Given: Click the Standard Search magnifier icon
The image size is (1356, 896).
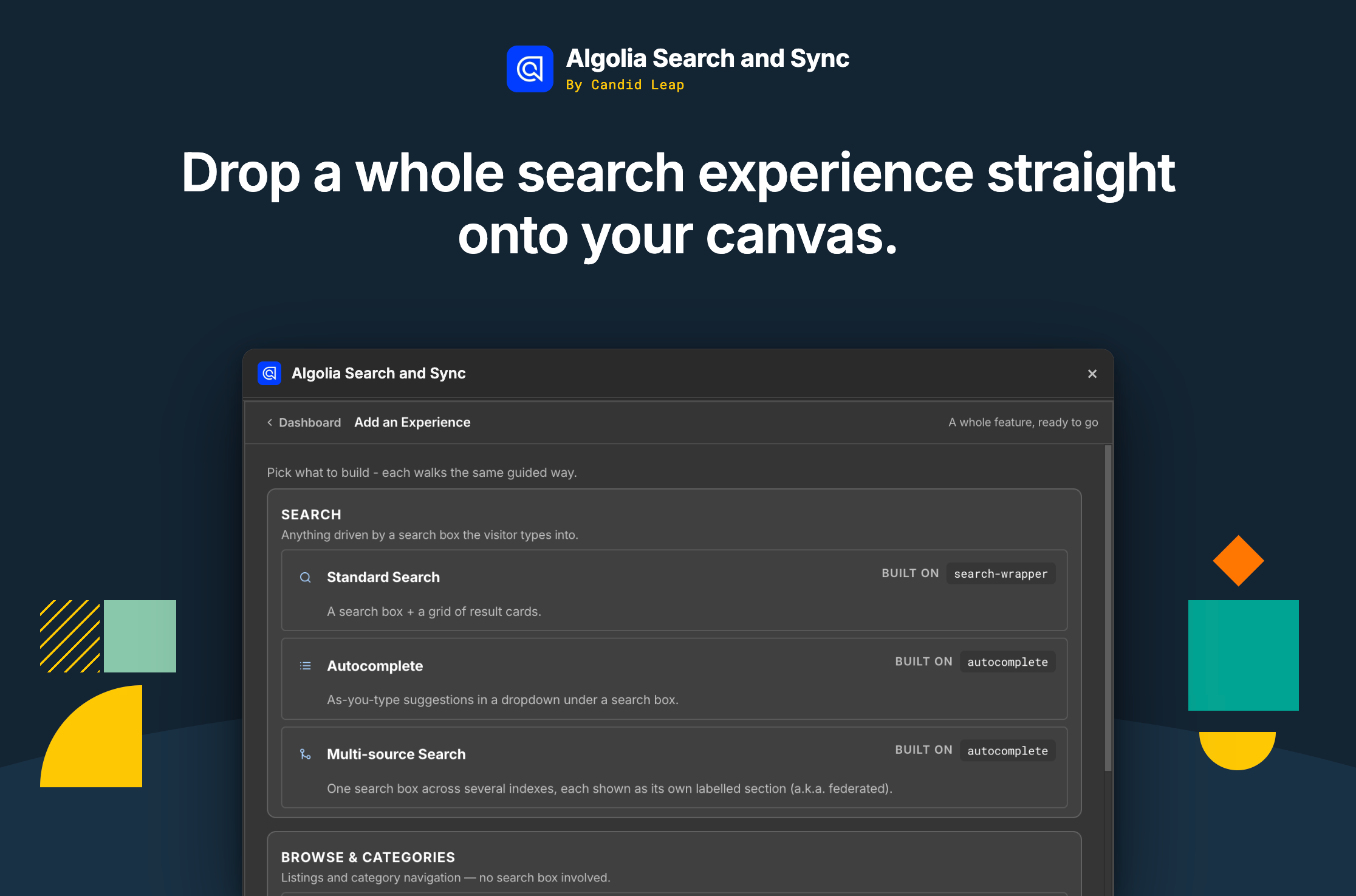Looking at the screenshot, I should point(306,577).
